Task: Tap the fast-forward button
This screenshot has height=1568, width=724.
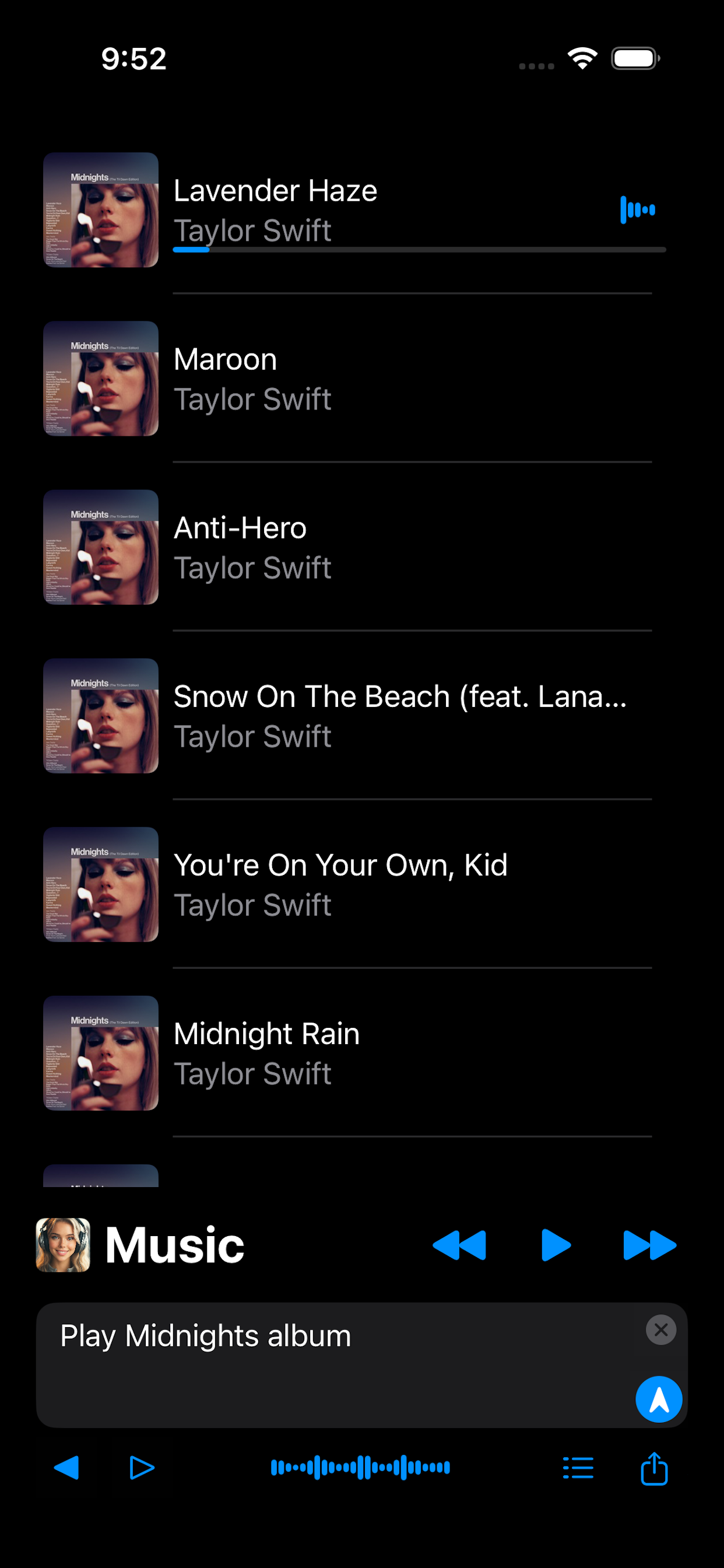Action: tap(649, 1245)
